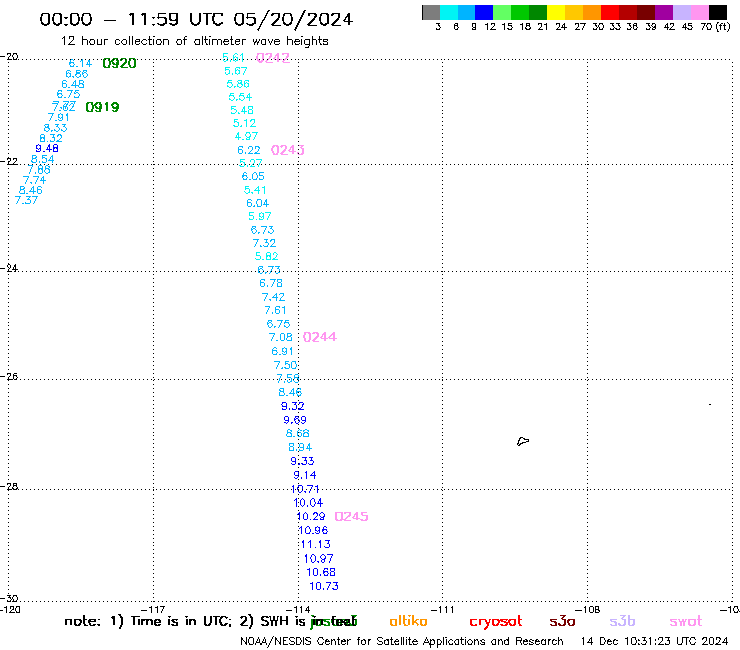Click the wave height value 11.13
740x650 pixels.
315,544
